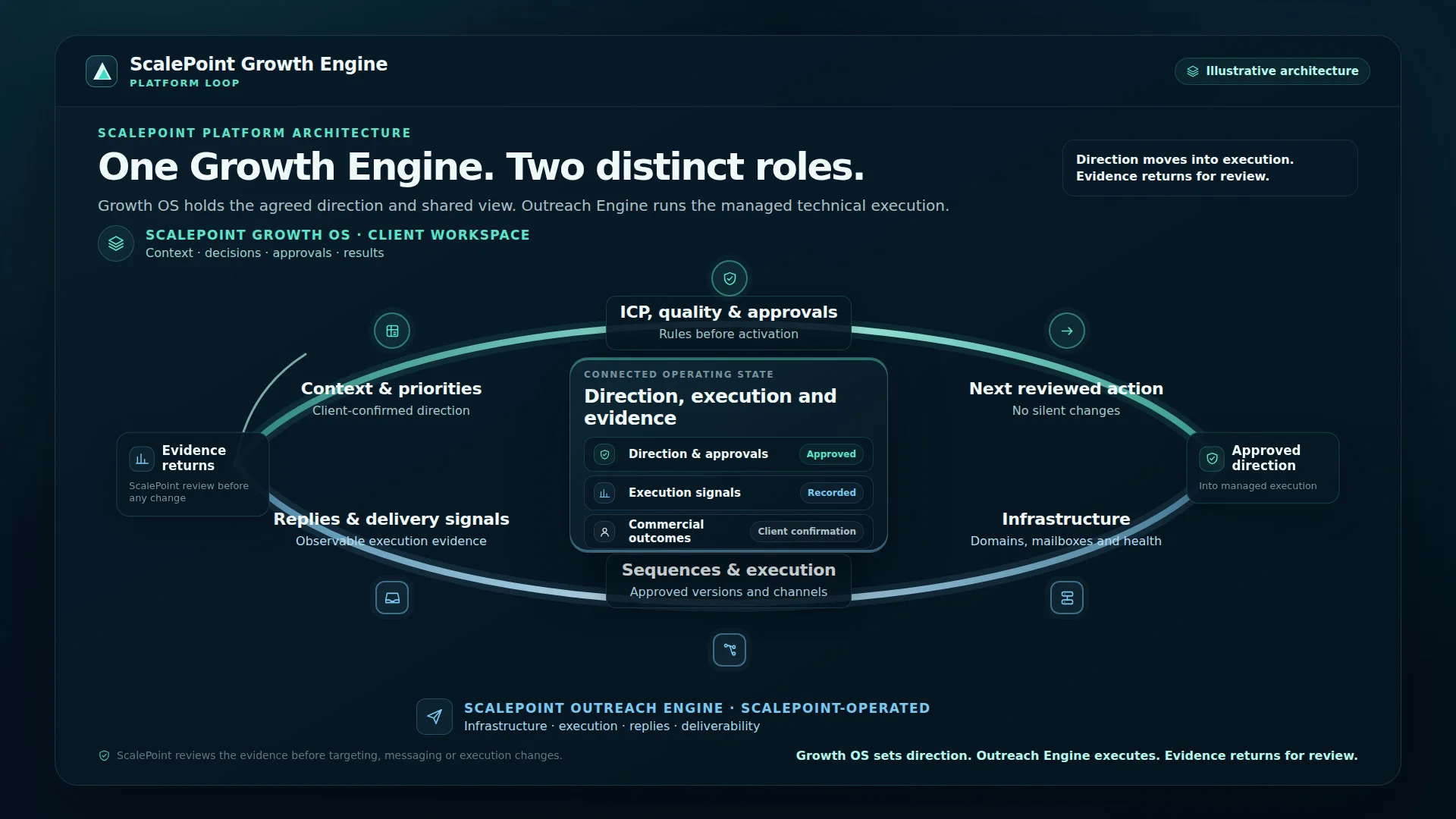Click the branching icon below Sequences & execution
The height and width of the screenshot is (819, 1456).
pos(730,650)
